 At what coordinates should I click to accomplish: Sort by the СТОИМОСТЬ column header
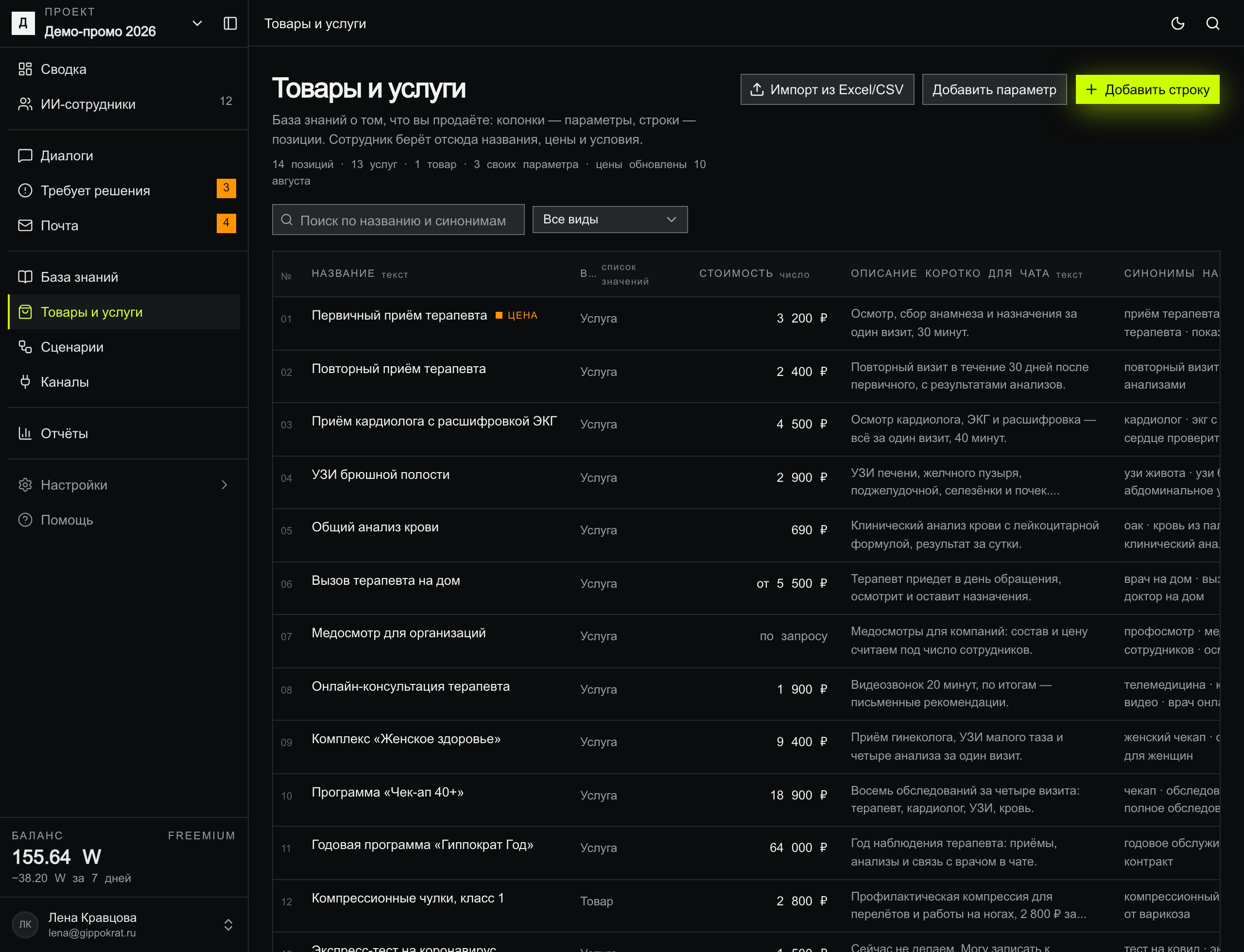[736, 274]
